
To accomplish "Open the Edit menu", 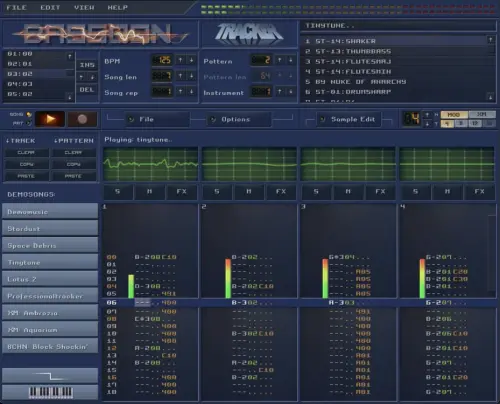I will click(50, 7).
